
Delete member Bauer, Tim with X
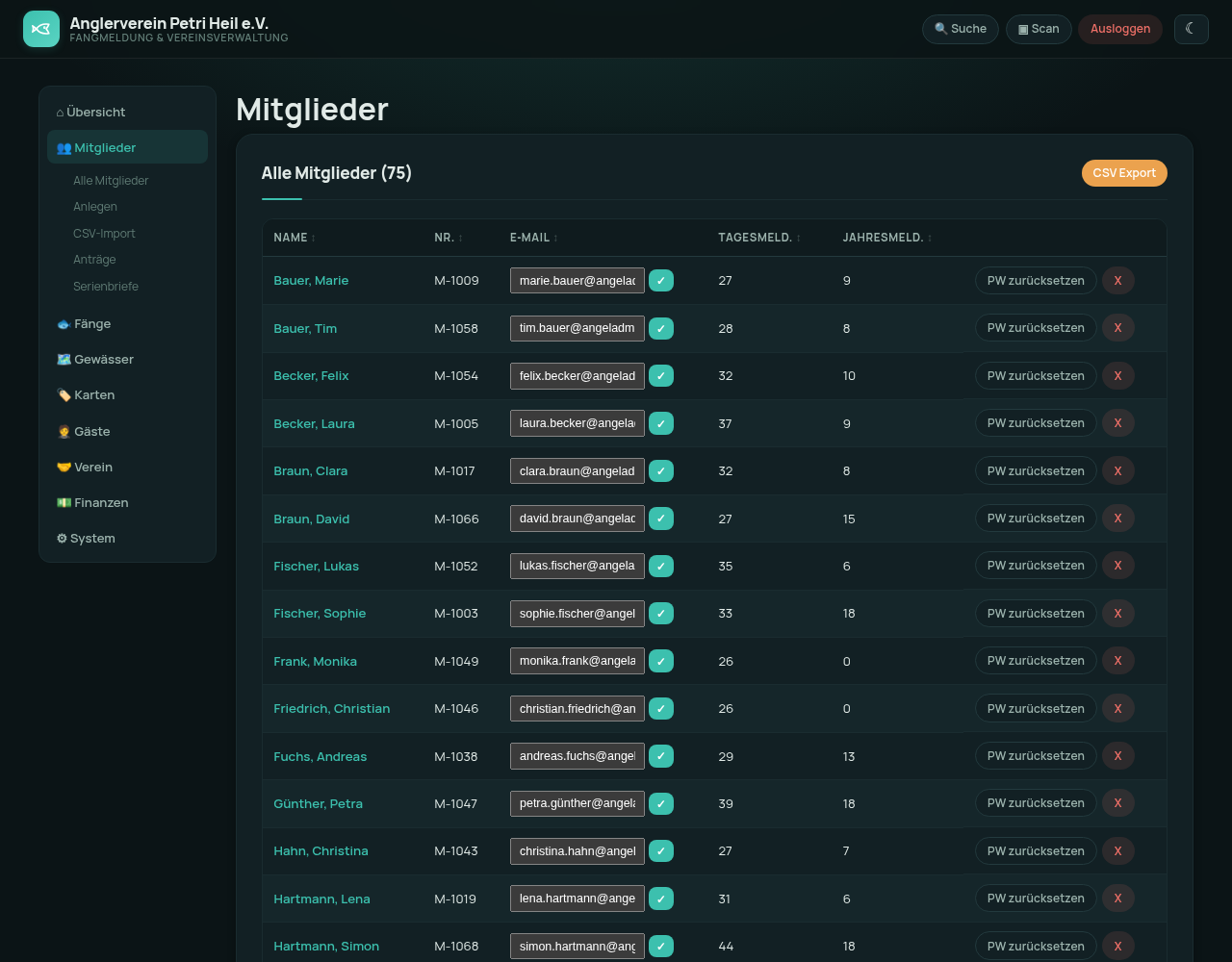coord(1118,328)
